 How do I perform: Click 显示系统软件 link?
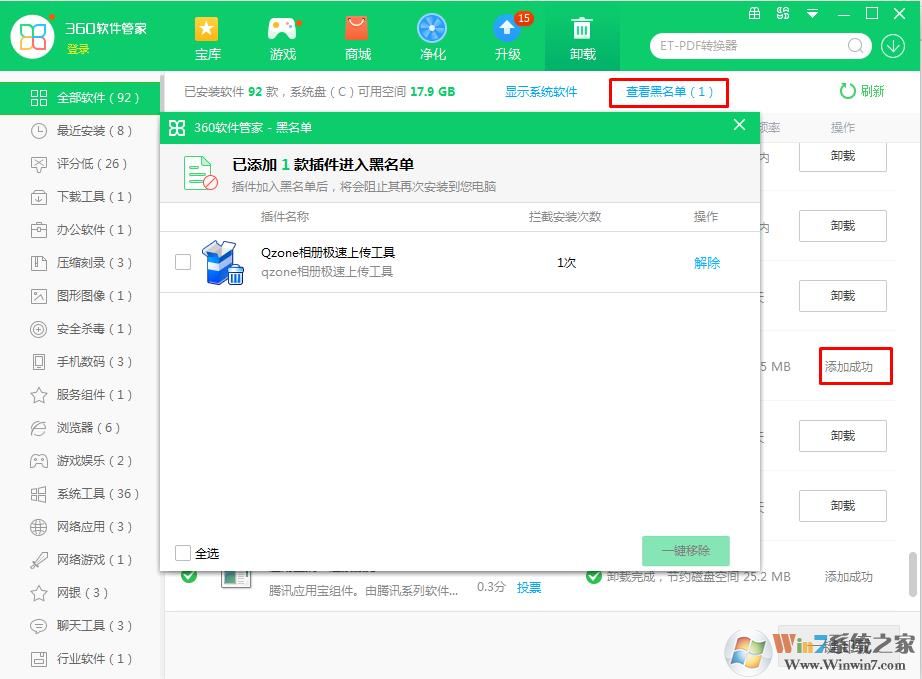(x=541, y=92)
